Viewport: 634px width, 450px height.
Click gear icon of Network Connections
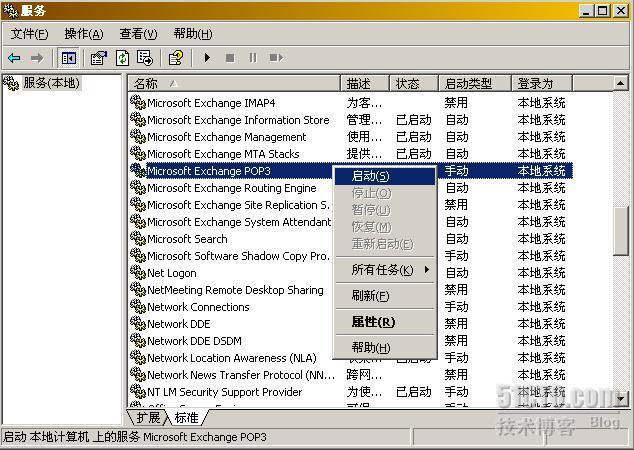pos(138,306)
